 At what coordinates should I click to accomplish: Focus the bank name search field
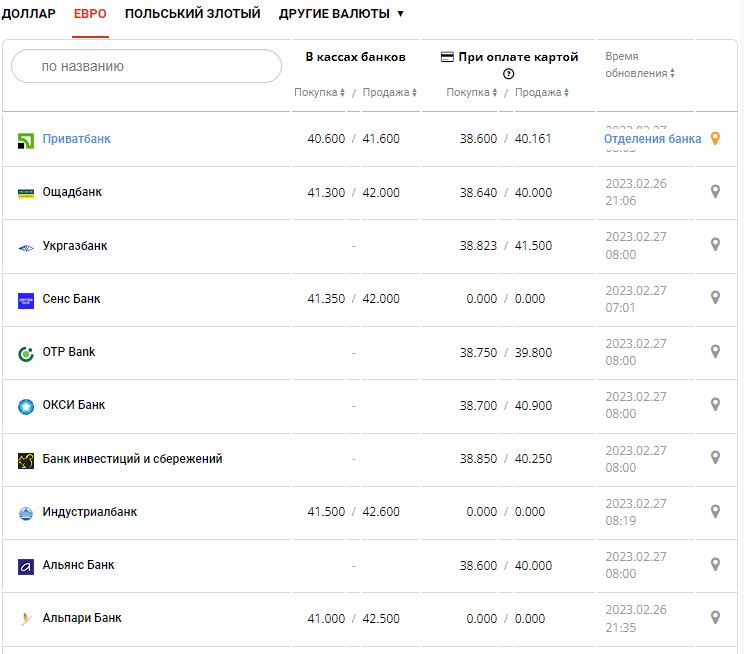point(146,67)
